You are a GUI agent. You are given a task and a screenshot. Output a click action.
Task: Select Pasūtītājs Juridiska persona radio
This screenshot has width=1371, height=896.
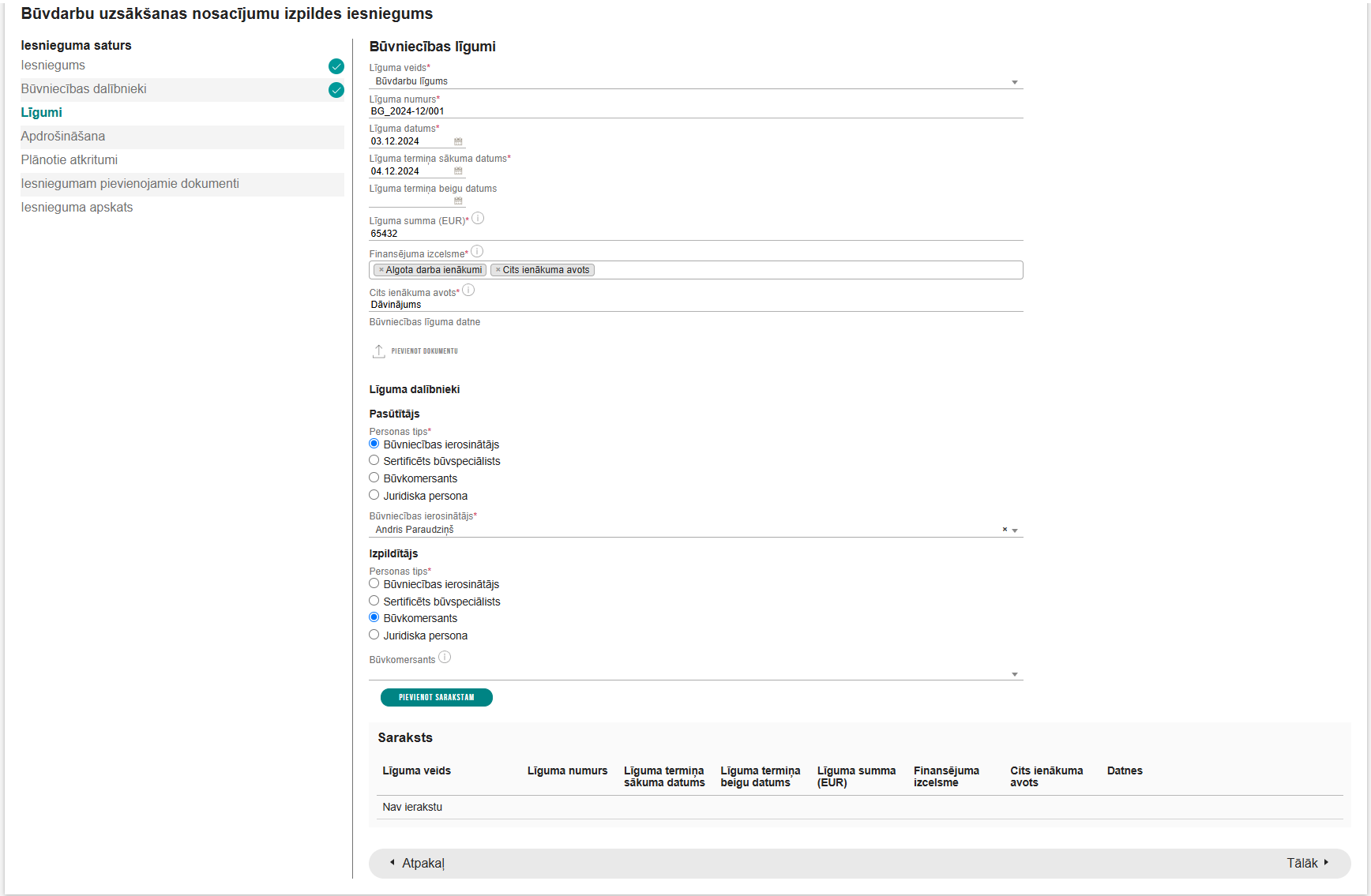374,495
